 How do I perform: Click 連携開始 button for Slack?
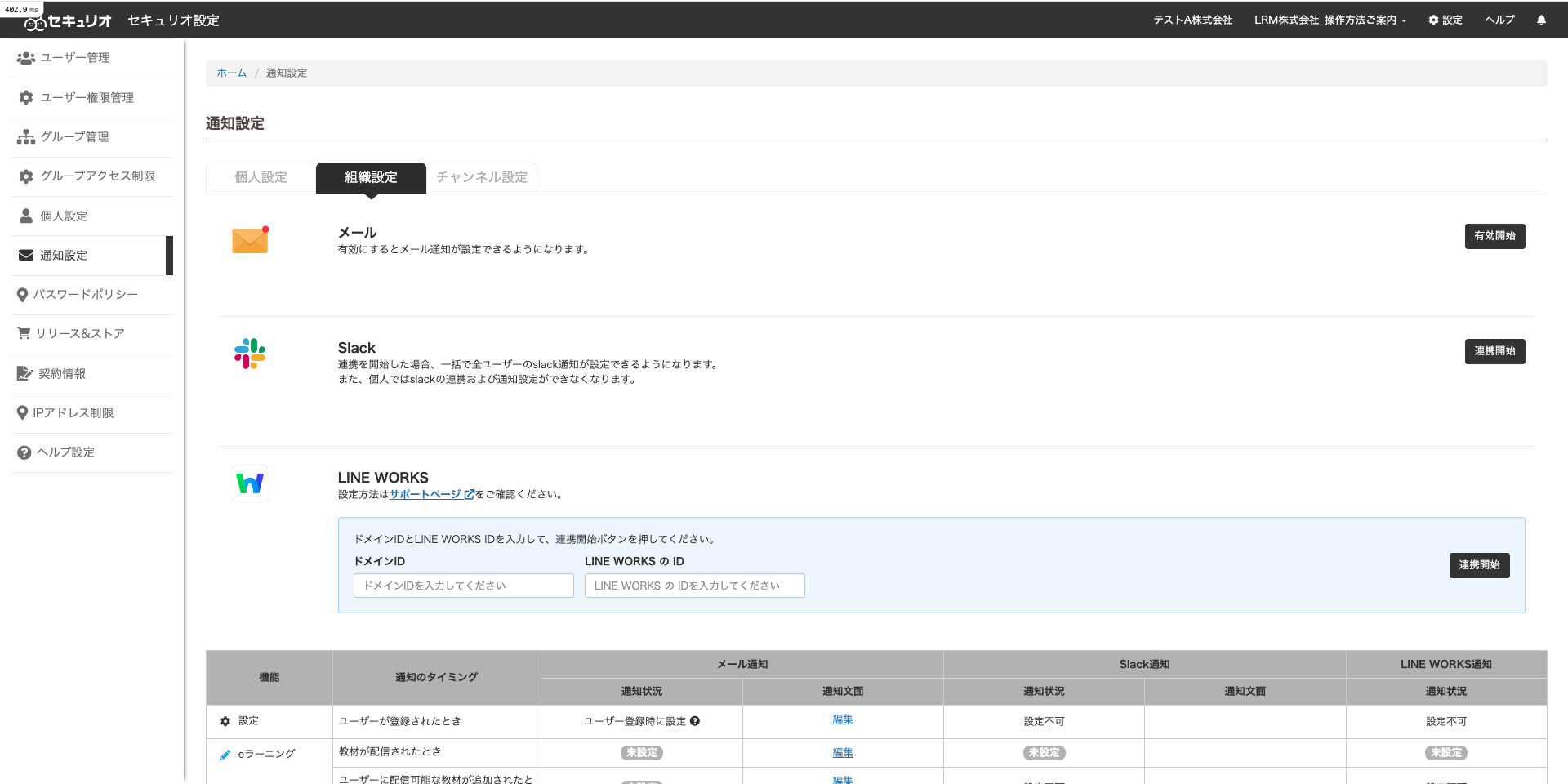click(1494, 351)
